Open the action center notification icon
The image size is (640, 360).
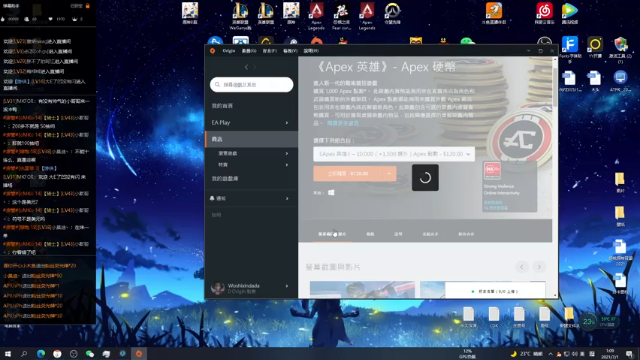[x=630, y=354]
